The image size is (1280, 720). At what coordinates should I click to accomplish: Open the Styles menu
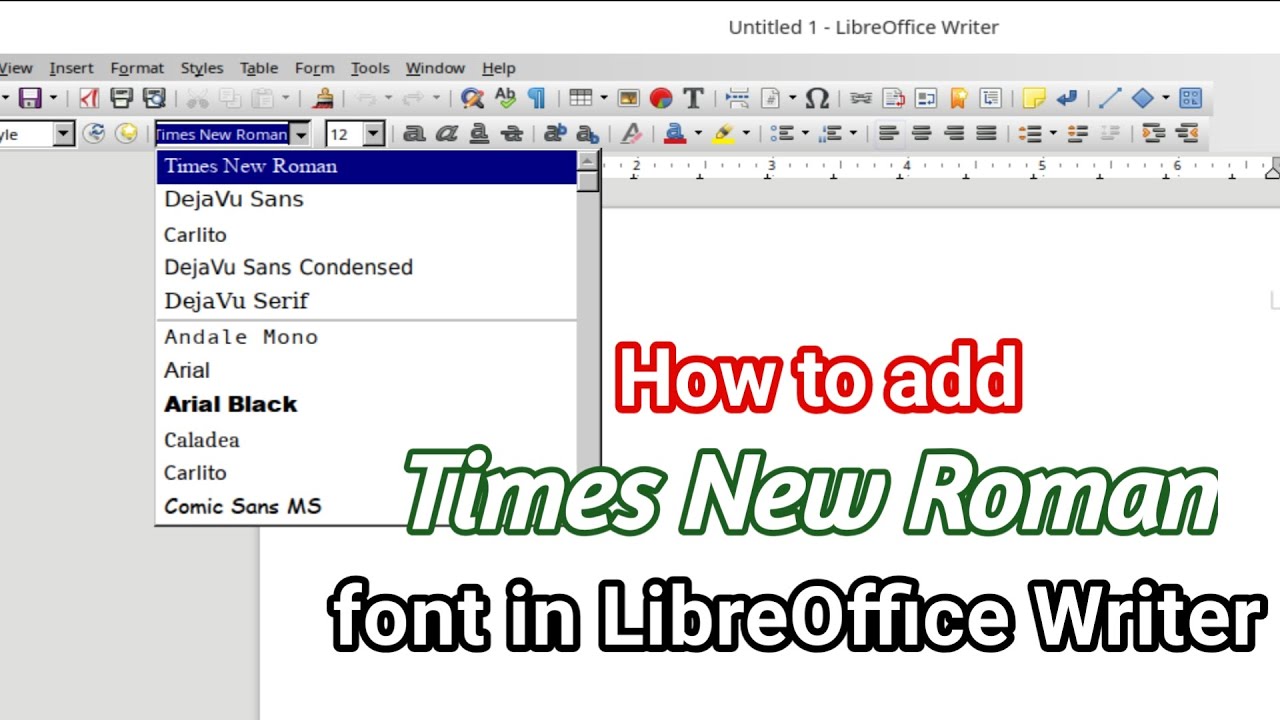(x=202, y=68)
